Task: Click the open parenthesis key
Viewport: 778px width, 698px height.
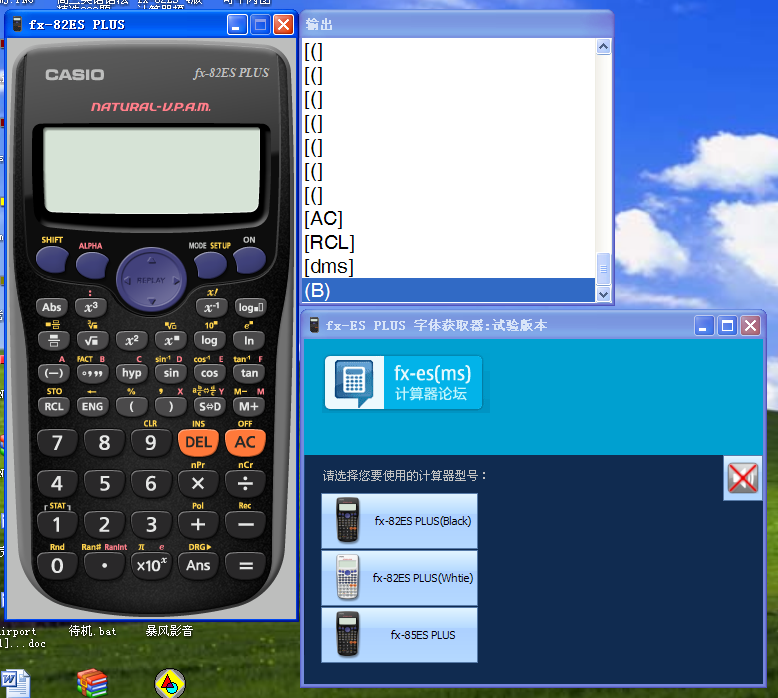Action: pyautogui.click(x=131, y=406)
